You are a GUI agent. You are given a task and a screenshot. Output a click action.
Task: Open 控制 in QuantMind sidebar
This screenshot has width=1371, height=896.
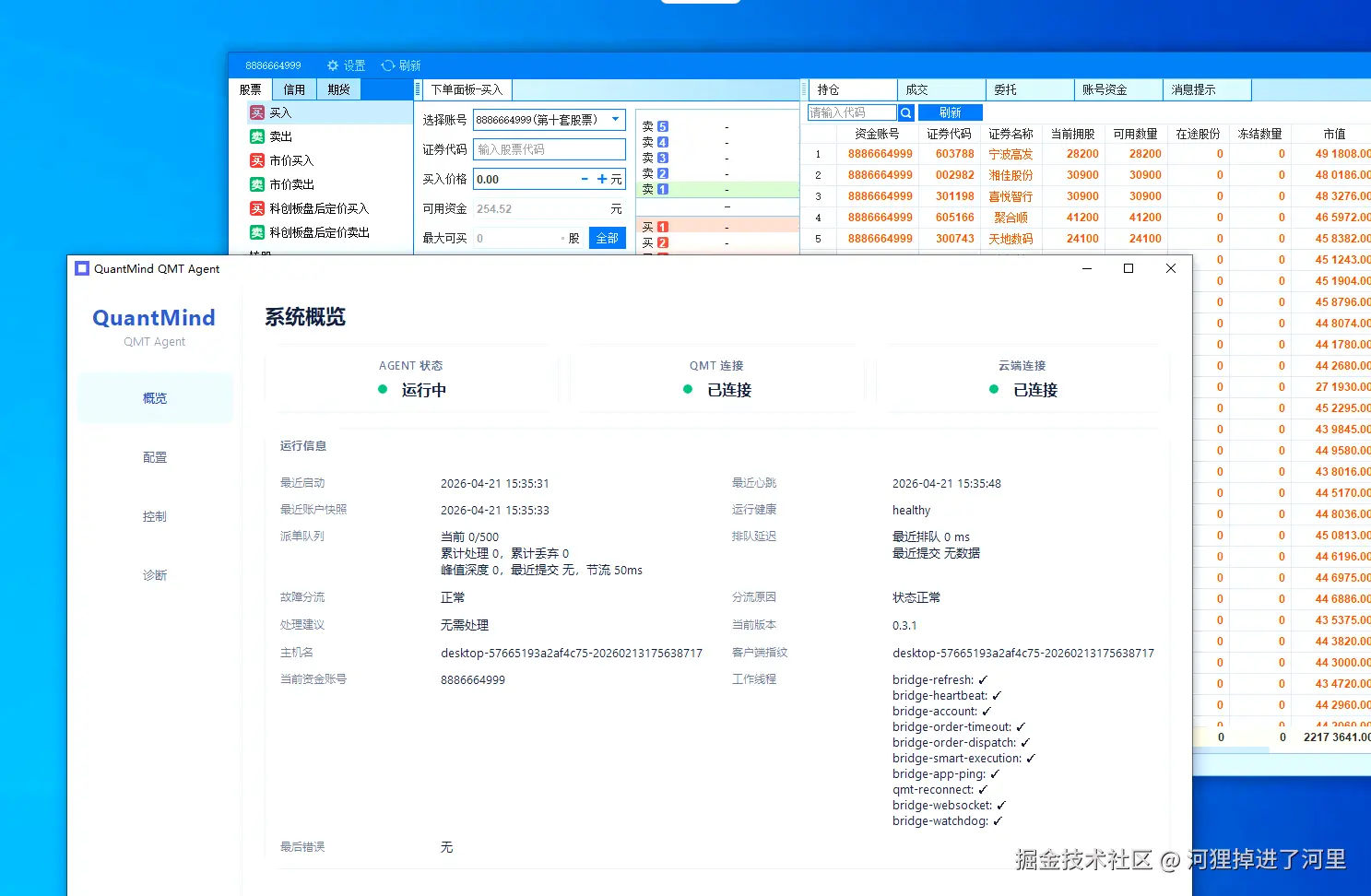(155, 516)
